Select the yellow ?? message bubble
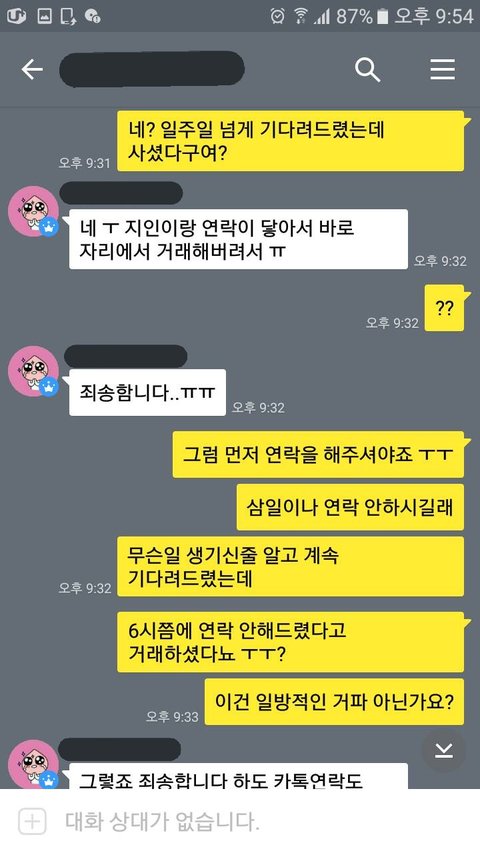Screen dimensions: 480x853 (444, 308)
